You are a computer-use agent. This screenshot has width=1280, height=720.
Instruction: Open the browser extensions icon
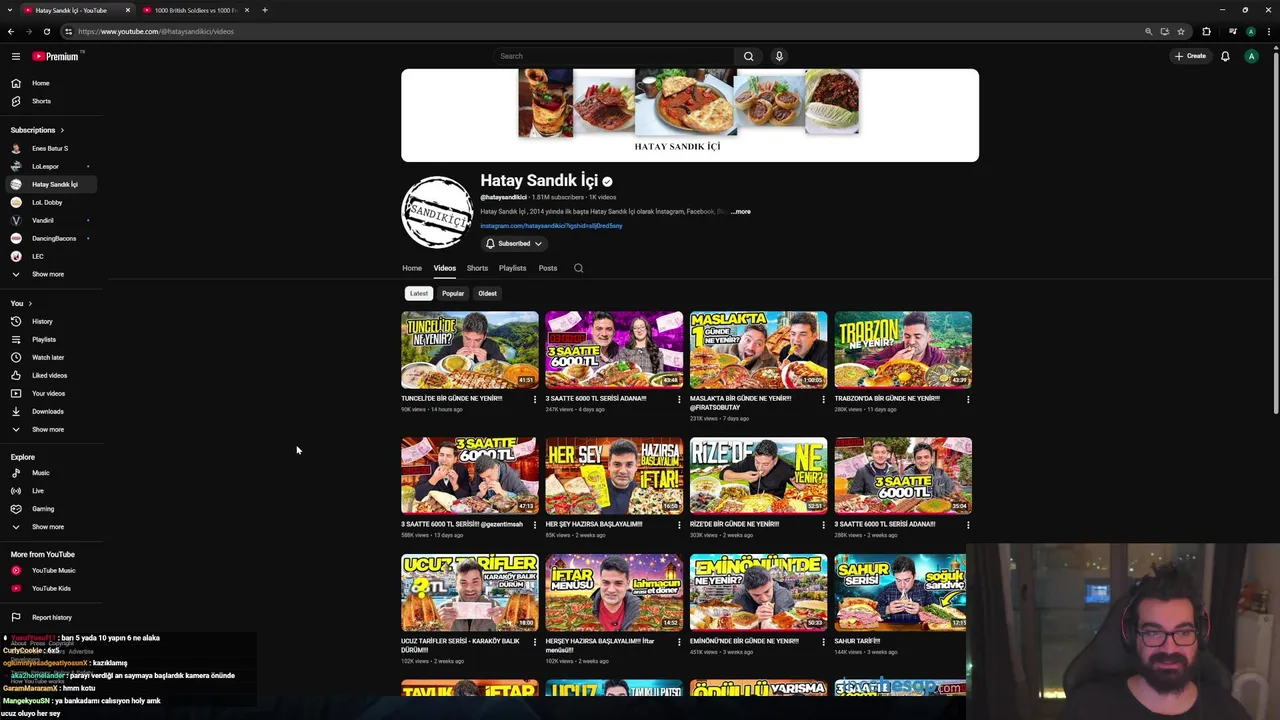[1206, 31]
